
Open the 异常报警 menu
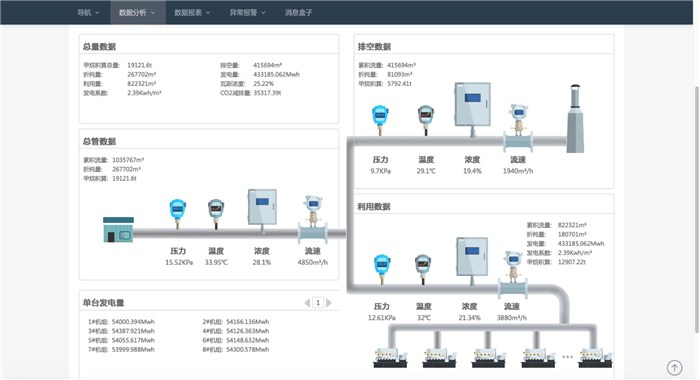pyautogui.click(x=248, y=13)
